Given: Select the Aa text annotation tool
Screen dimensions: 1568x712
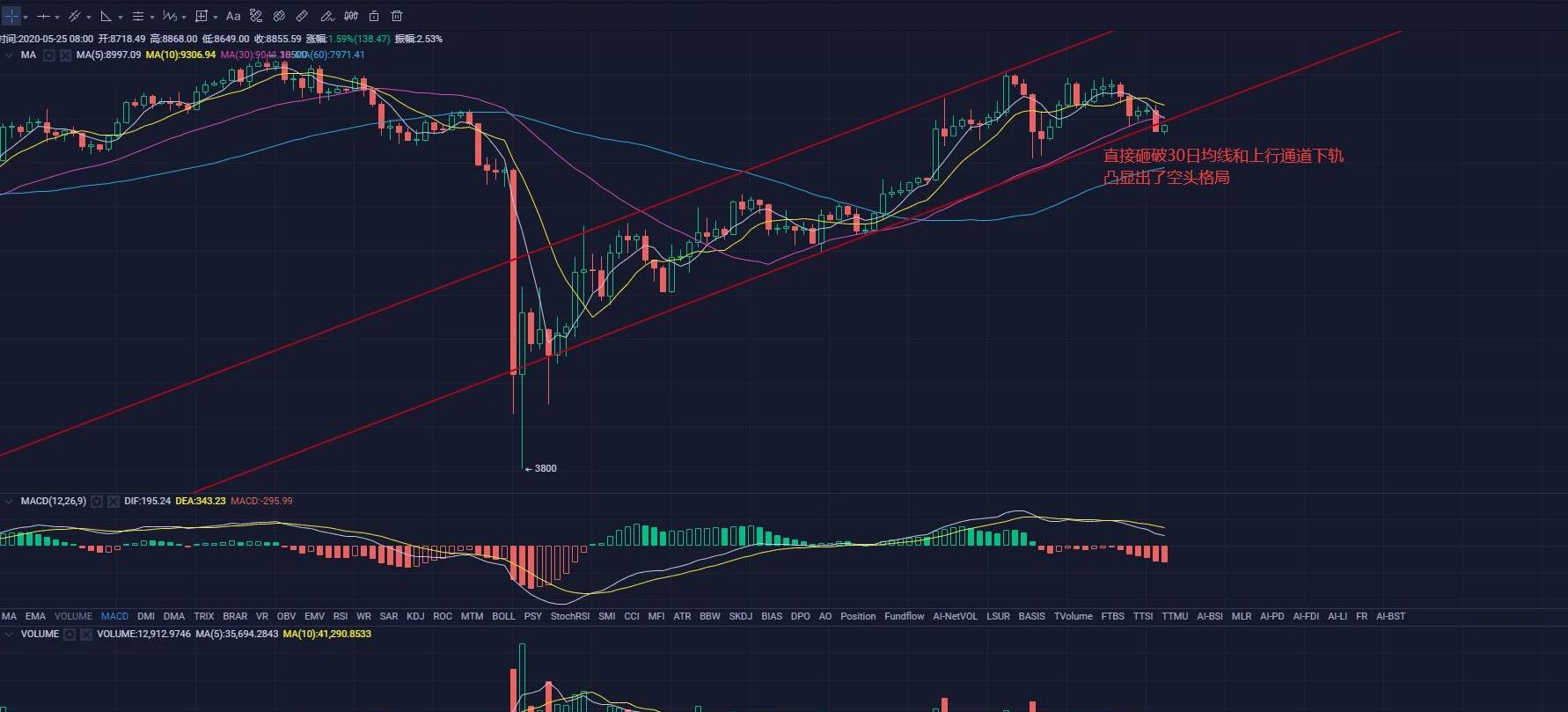Looking at the screenshot, I should point(233,16).
